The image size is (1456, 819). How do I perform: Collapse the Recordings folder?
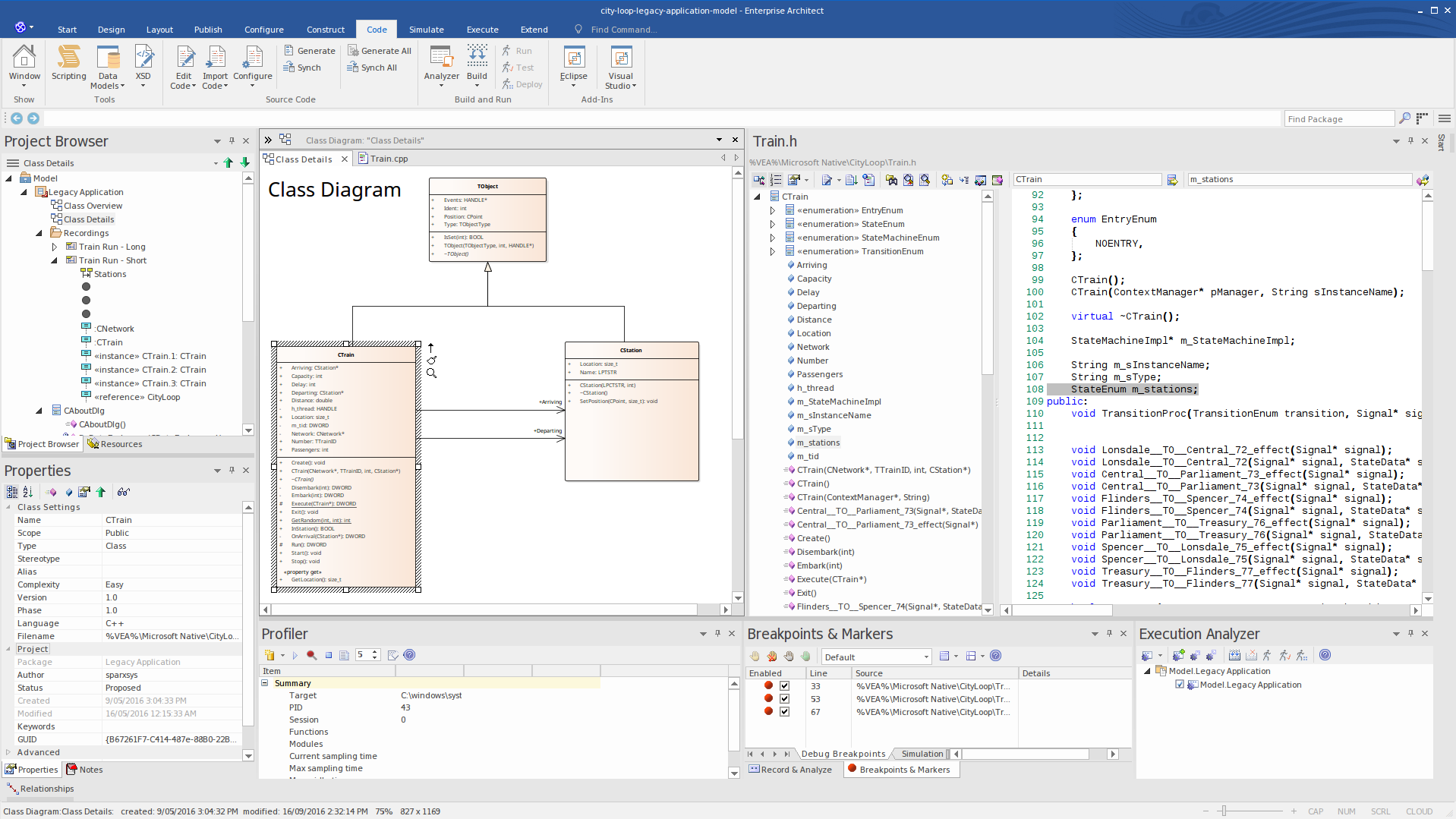pos(39,233)
